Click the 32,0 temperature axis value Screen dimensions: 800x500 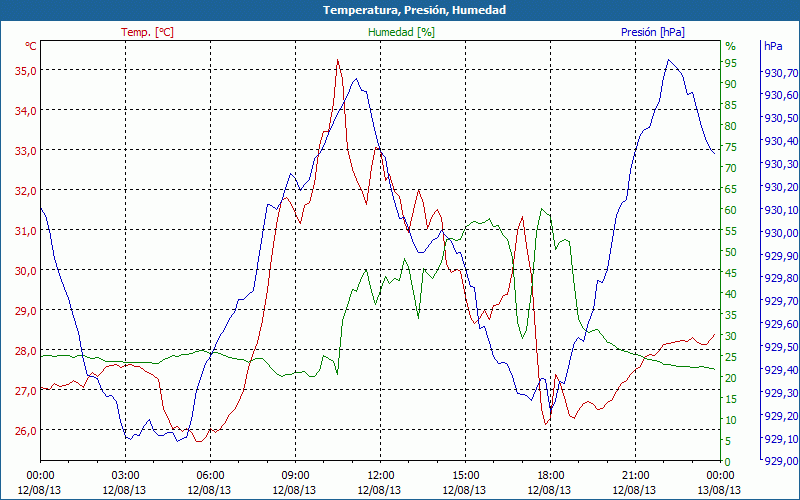[26, 191]
